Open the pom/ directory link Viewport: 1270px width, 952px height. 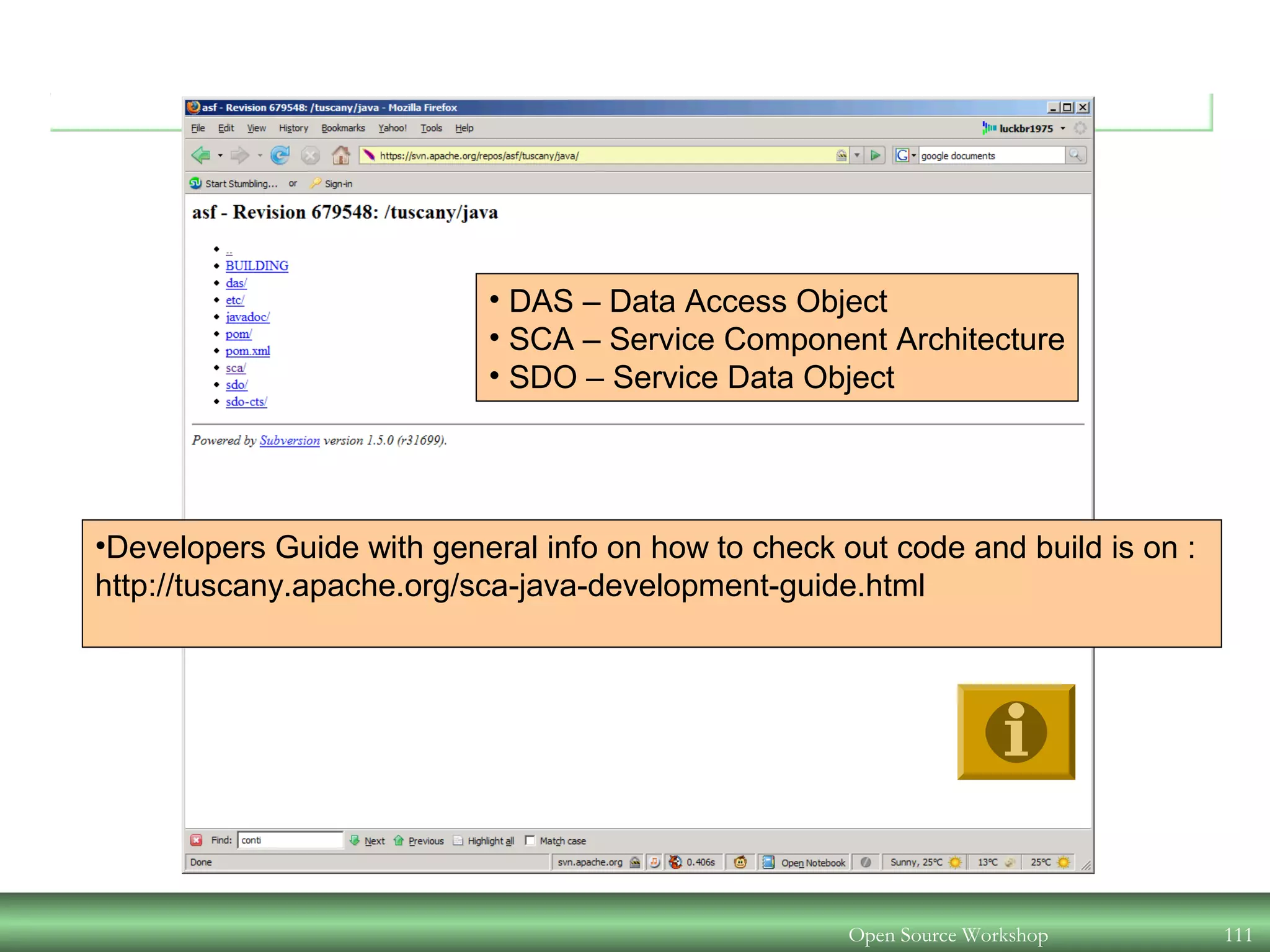238,334
